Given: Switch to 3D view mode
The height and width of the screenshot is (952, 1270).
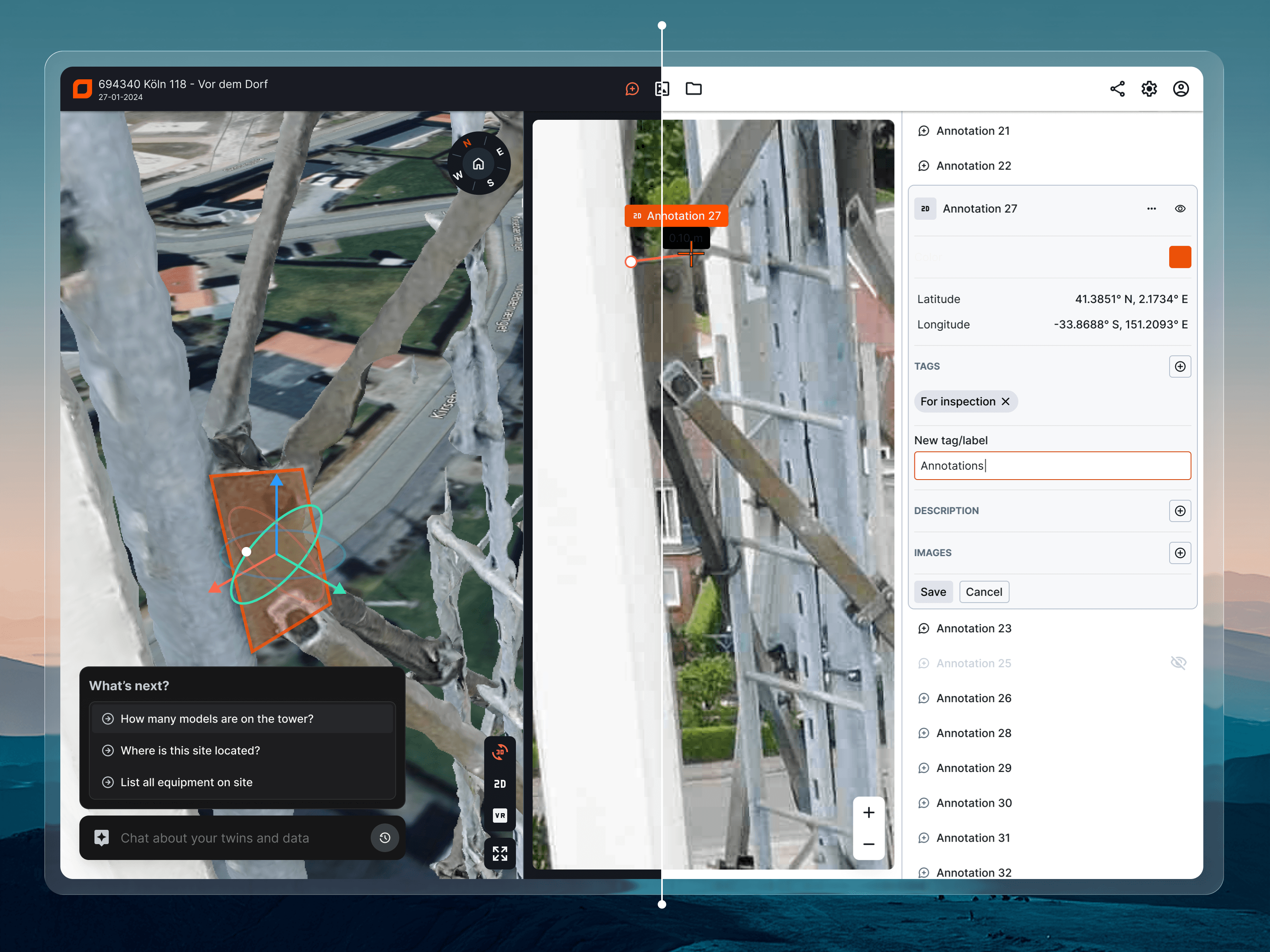Looking at the screenshot, I should 500,752.
